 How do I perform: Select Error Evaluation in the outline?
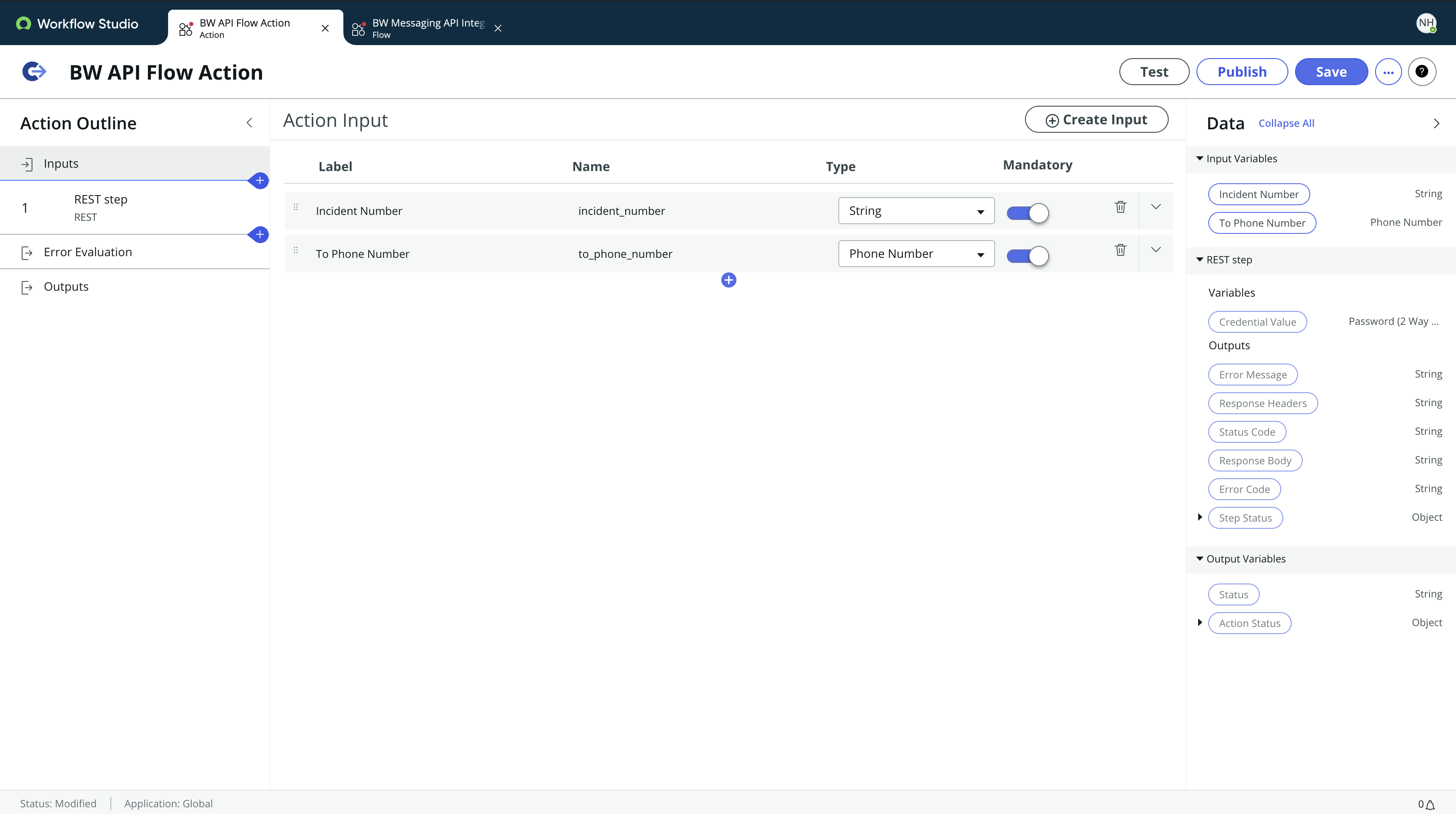134,252
